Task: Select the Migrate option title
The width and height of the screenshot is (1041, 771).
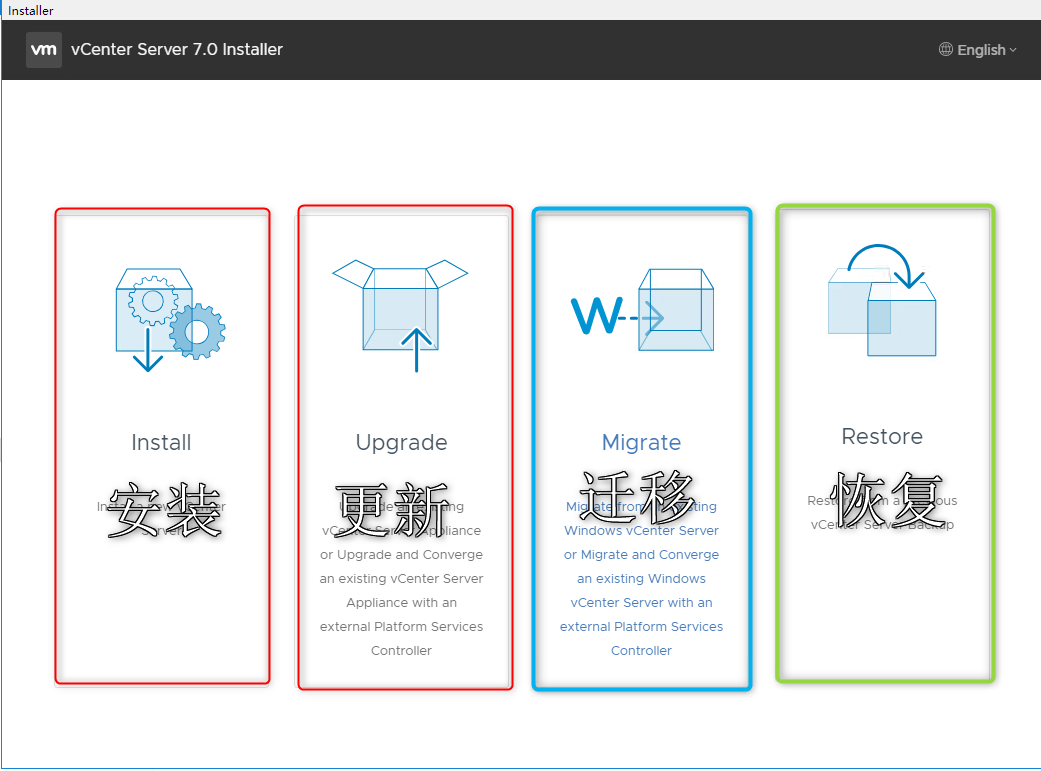Action: [x=641, y=444]
